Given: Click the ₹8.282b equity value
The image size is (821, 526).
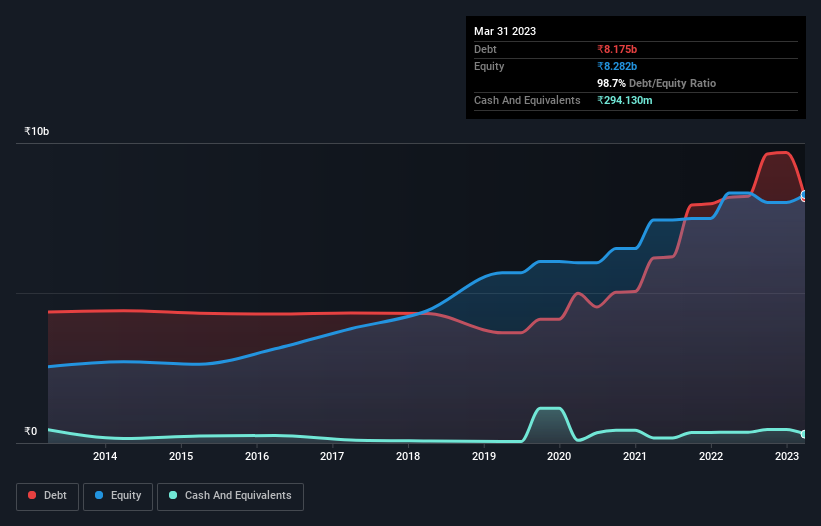Looking at the screenshot, I should pyautogui.click(x=617, y=66).
